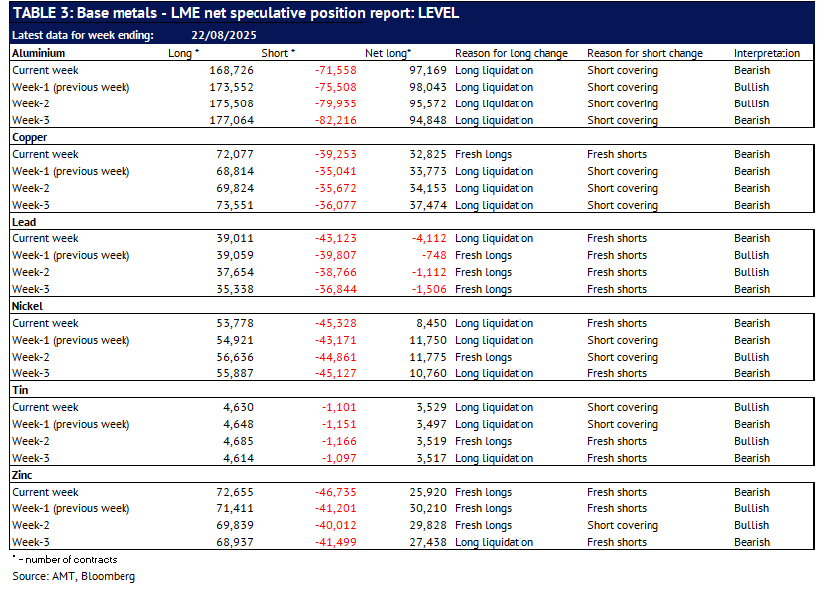This screenshot has height=591, width=824.
Task: Click the short value -35,672
Action: tap(336, 188)
